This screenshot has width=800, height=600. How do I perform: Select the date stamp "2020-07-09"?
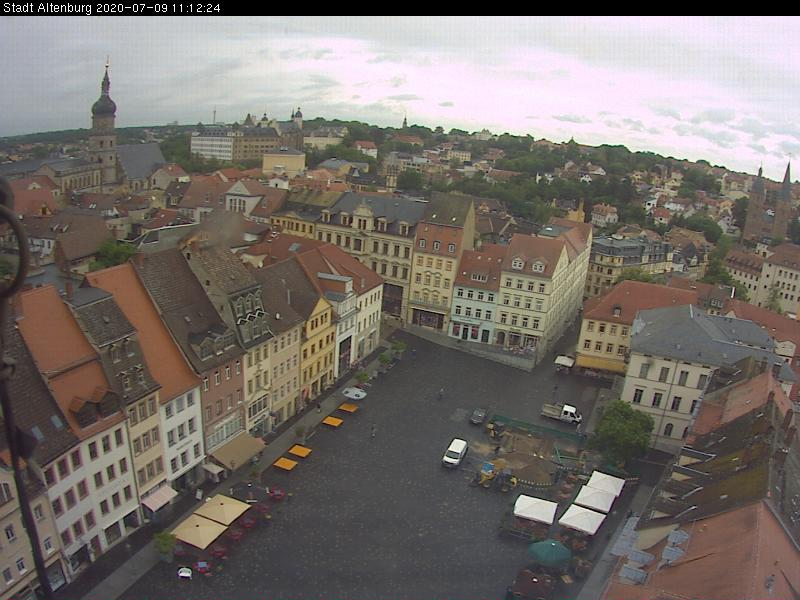tap(133, 8)
